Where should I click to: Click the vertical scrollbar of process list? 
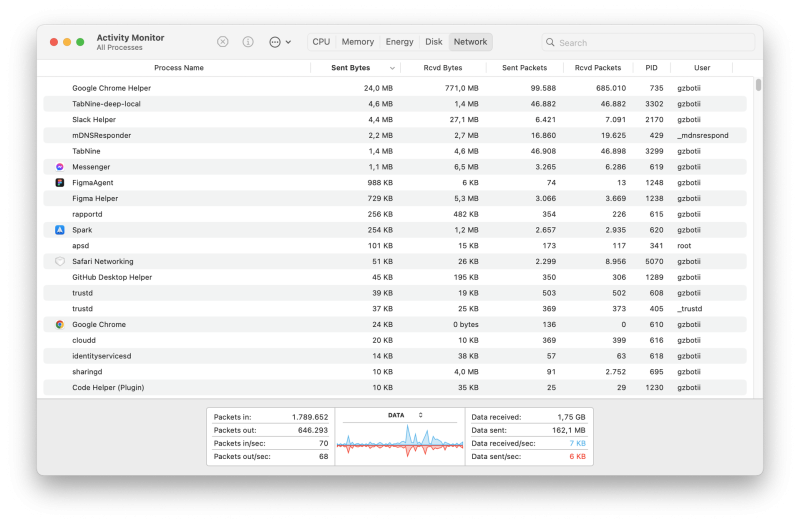click(759, 85)
